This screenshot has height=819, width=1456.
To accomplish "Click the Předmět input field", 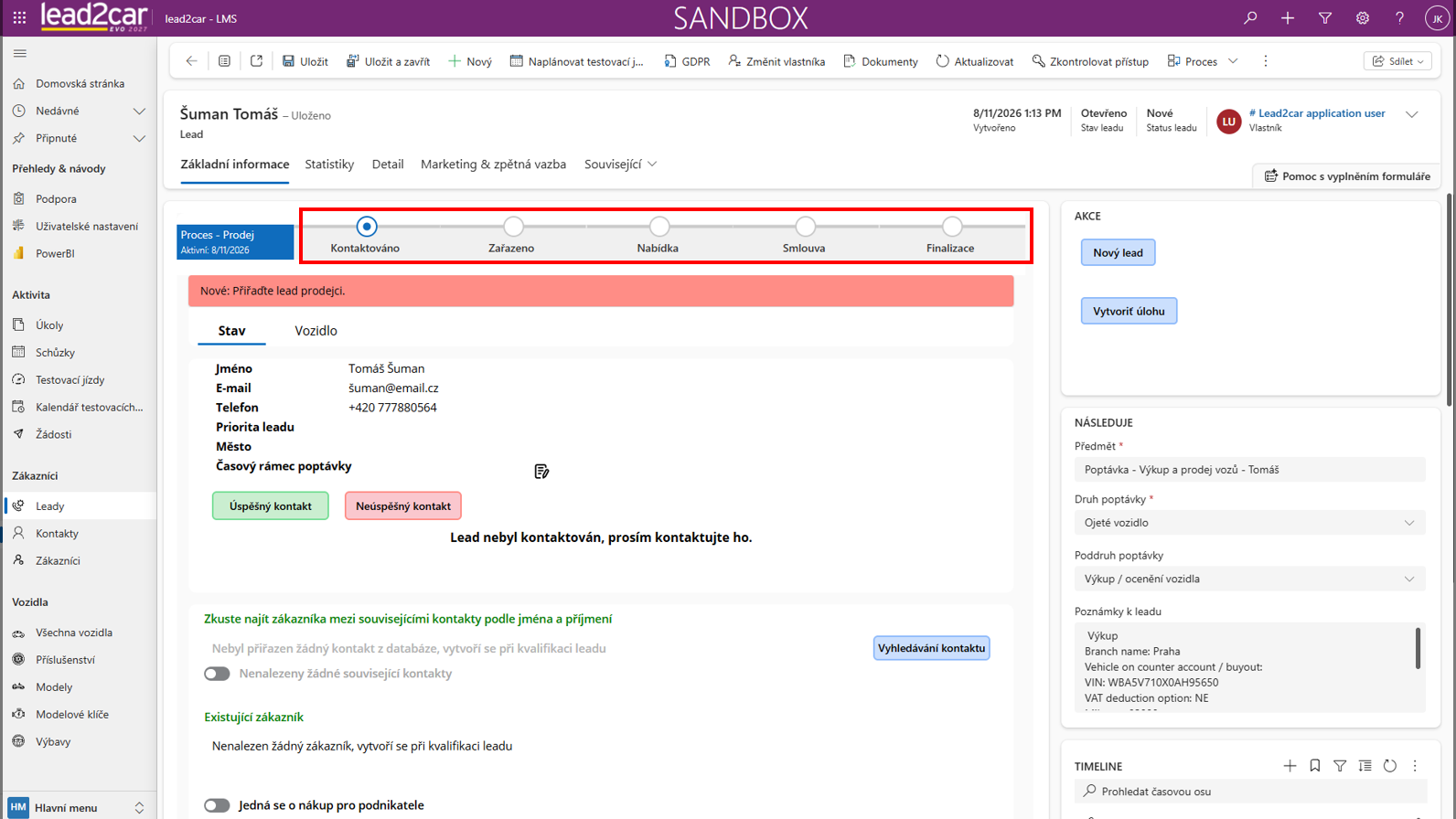I will coord(1249,470).
